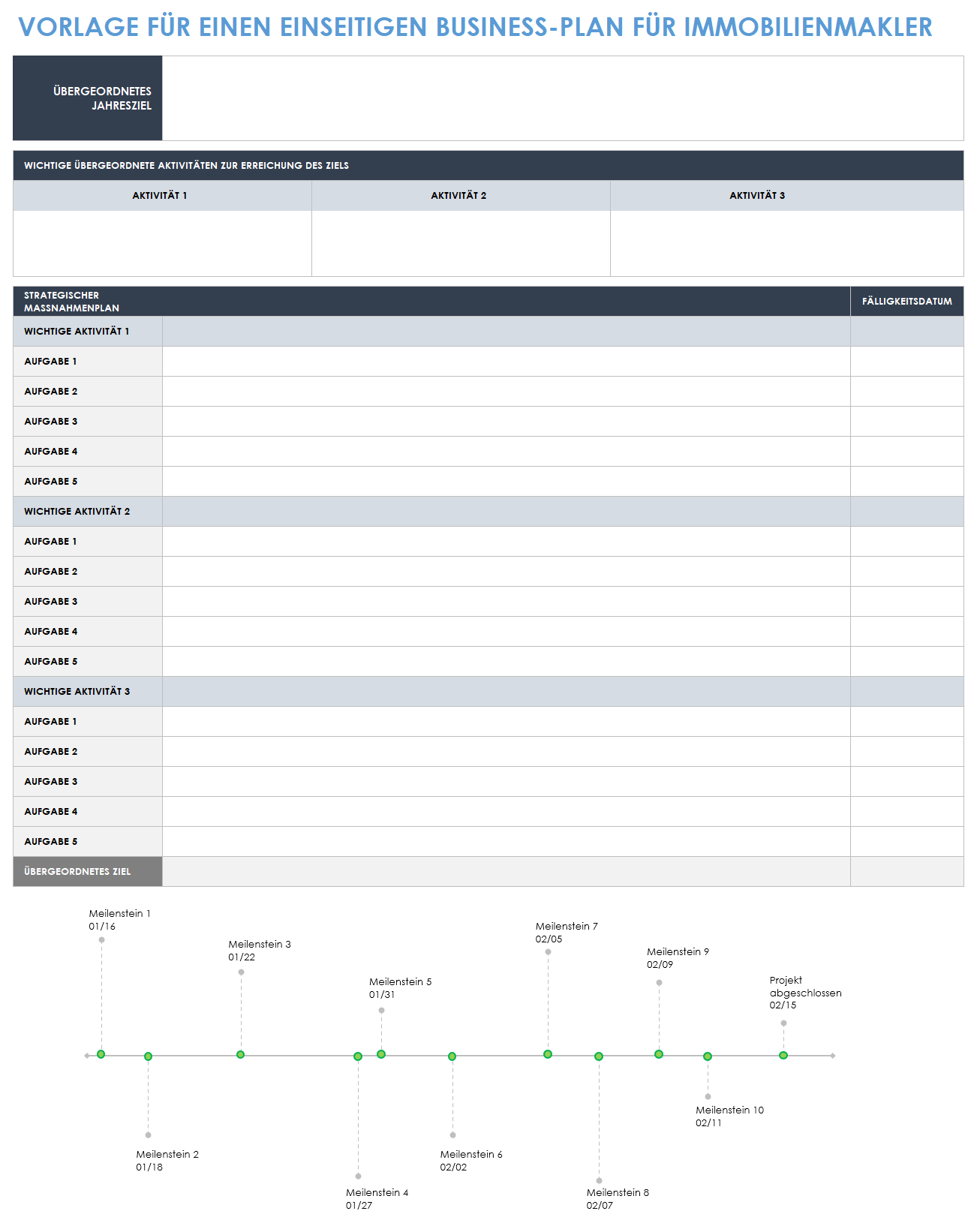Screen dimensions: 977x1232
Task: Click the Meilenstein 5 green timeline marker
Action: click(381, 1054)
